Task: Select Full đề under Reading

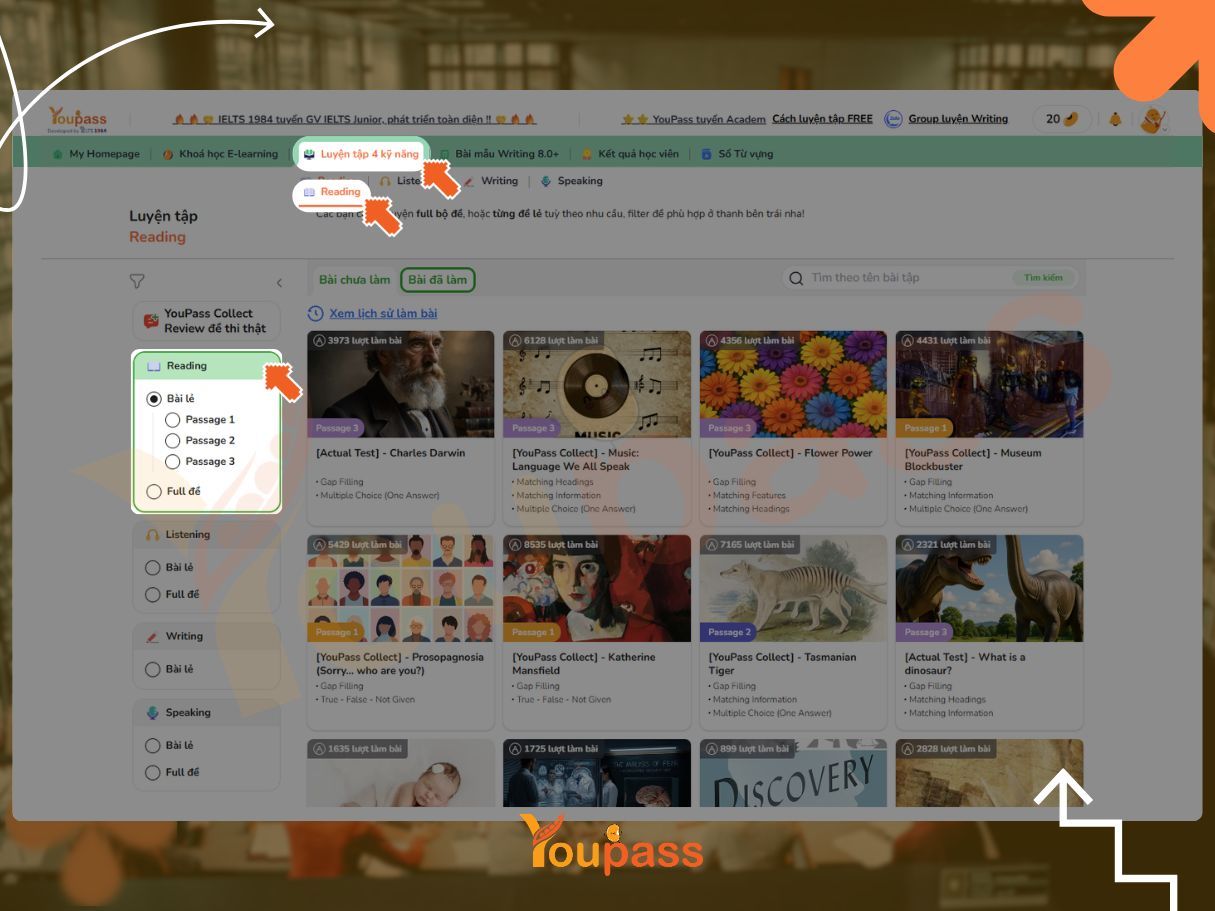Action: pos(154,491)
